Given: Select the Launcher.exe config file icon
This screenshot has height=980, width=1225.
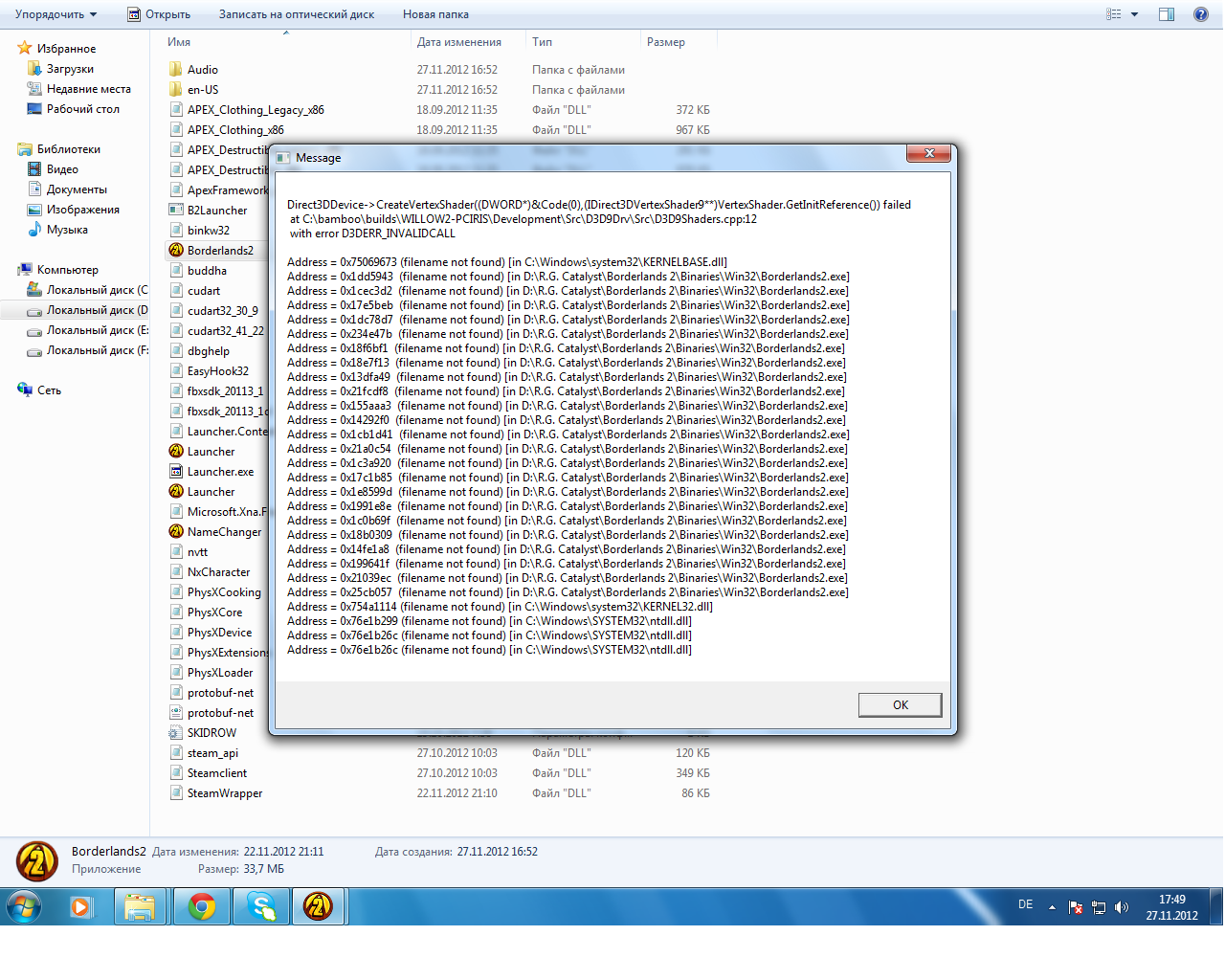Looking at the screenshot, I should coord(176,471).
